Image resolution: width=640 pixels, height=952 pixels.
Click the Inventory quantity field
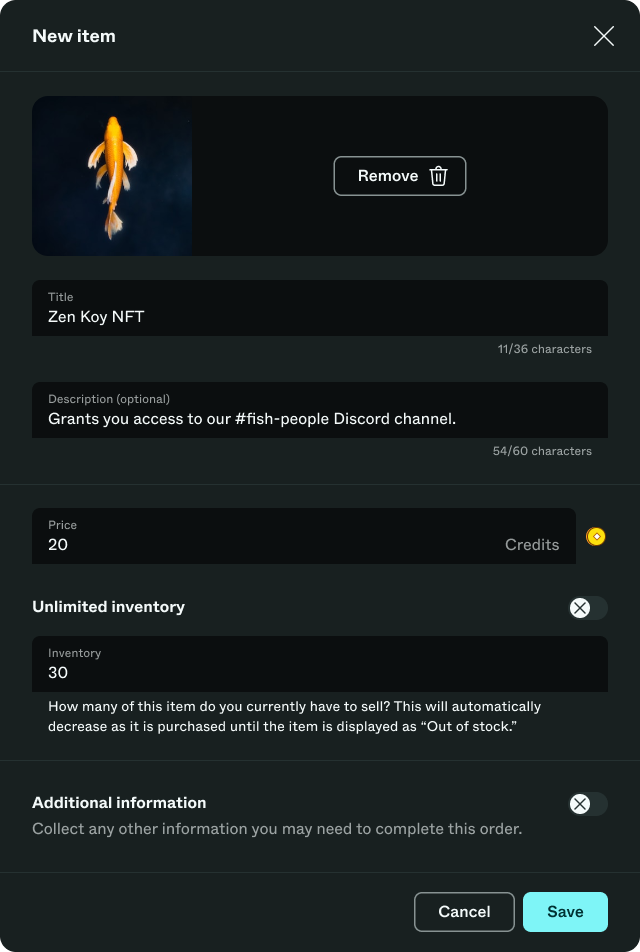[x=320, y=664]
